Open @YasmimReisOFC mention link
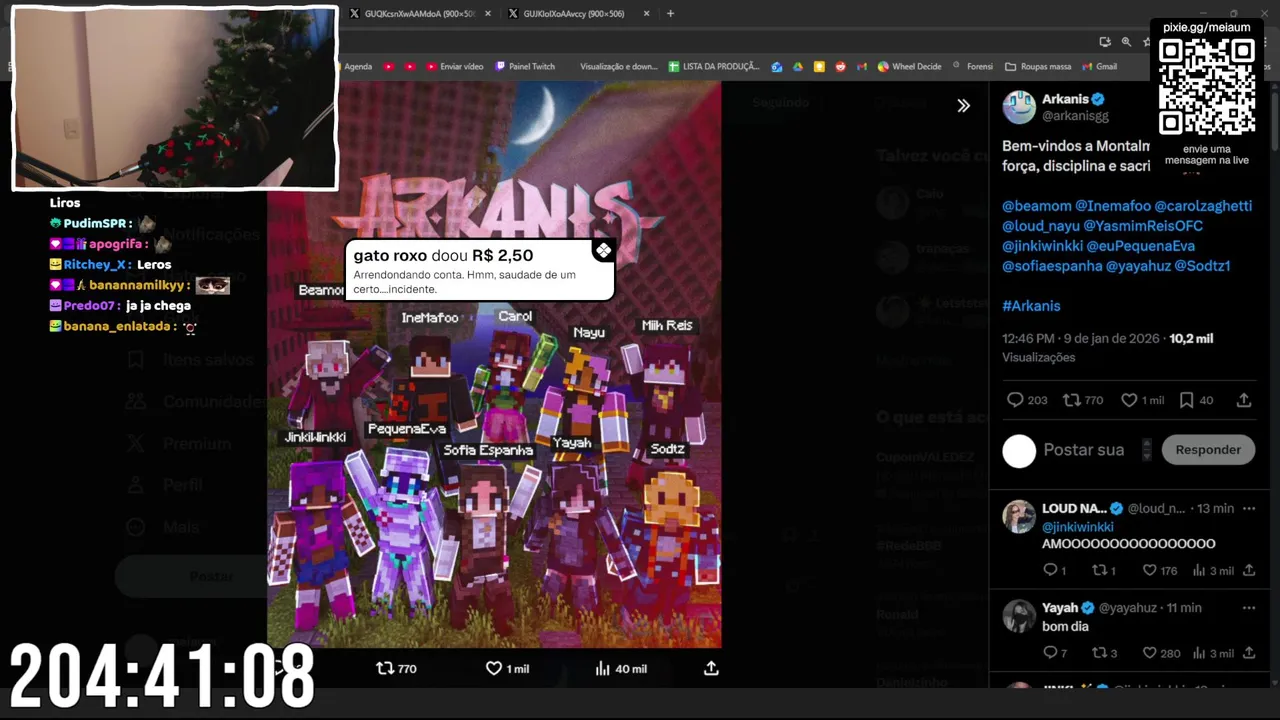The height and width of the screenshot is (720, 1280). 1143,226
